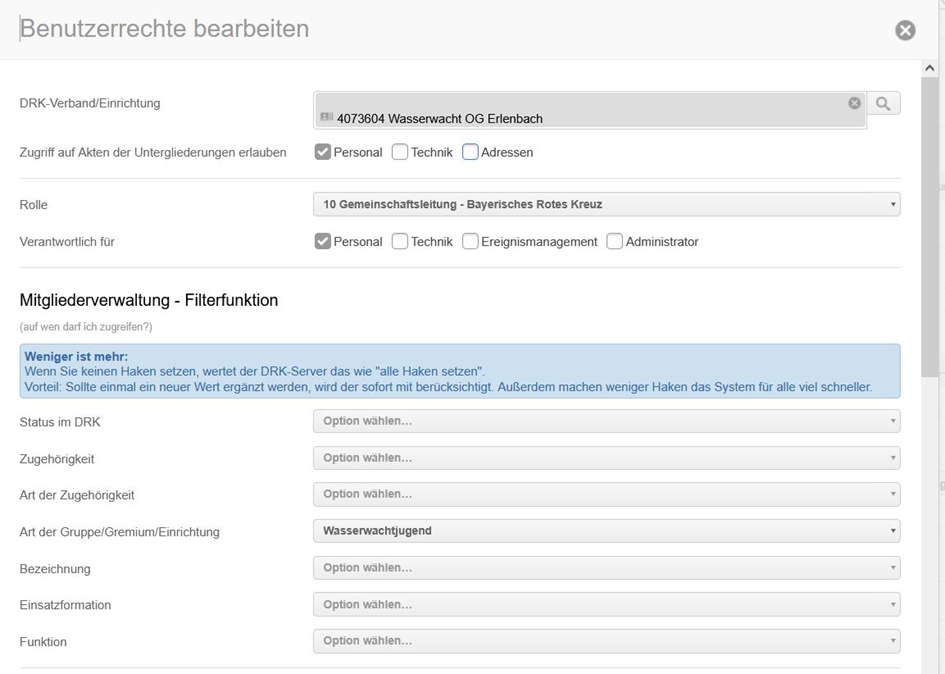Open the Zugehörigkeit dropdown
Image resolution: width=945 pixels, height=674 pixels.
606,458
